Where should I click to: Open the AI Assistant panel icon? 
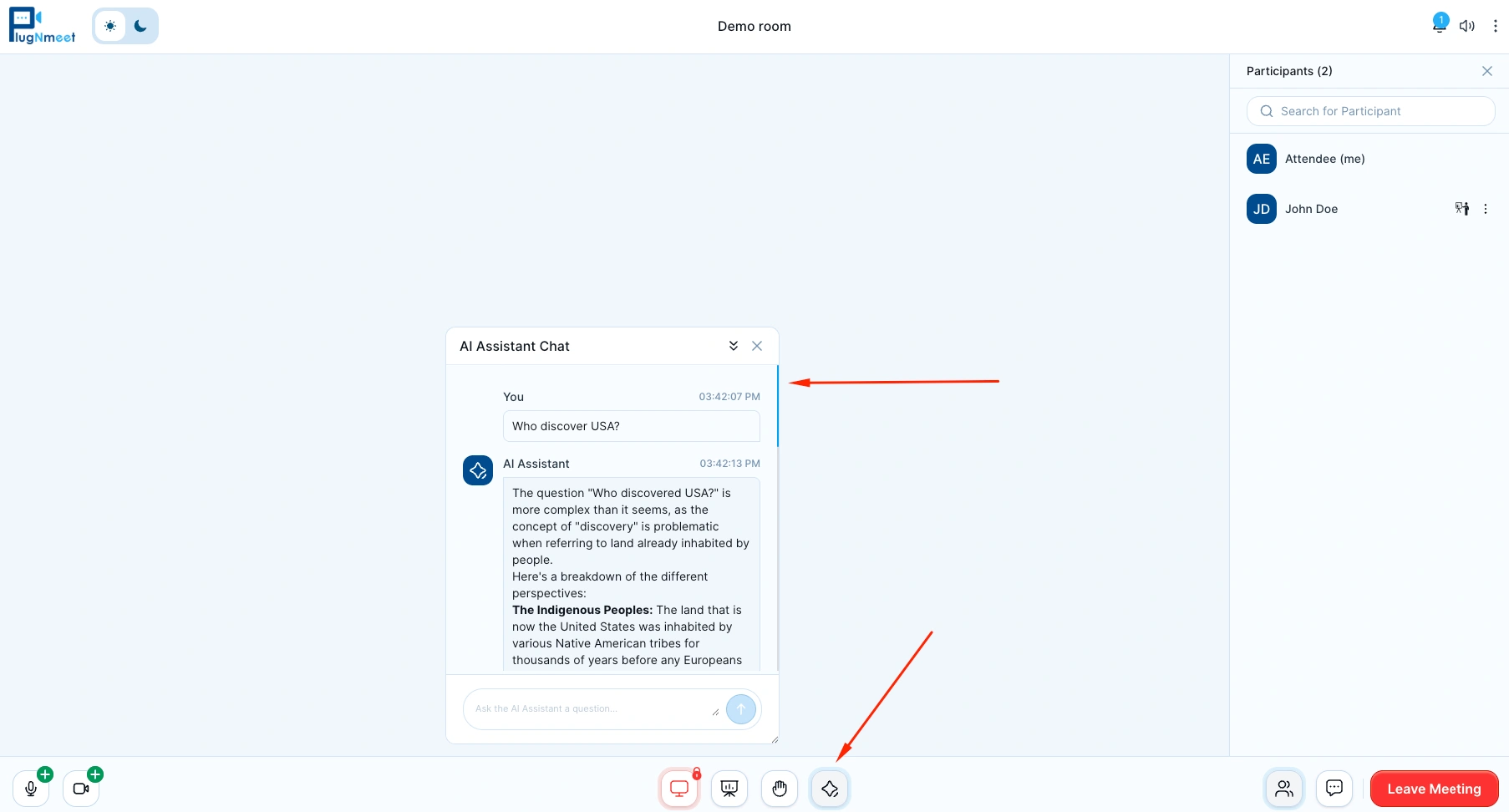(829, 788)
